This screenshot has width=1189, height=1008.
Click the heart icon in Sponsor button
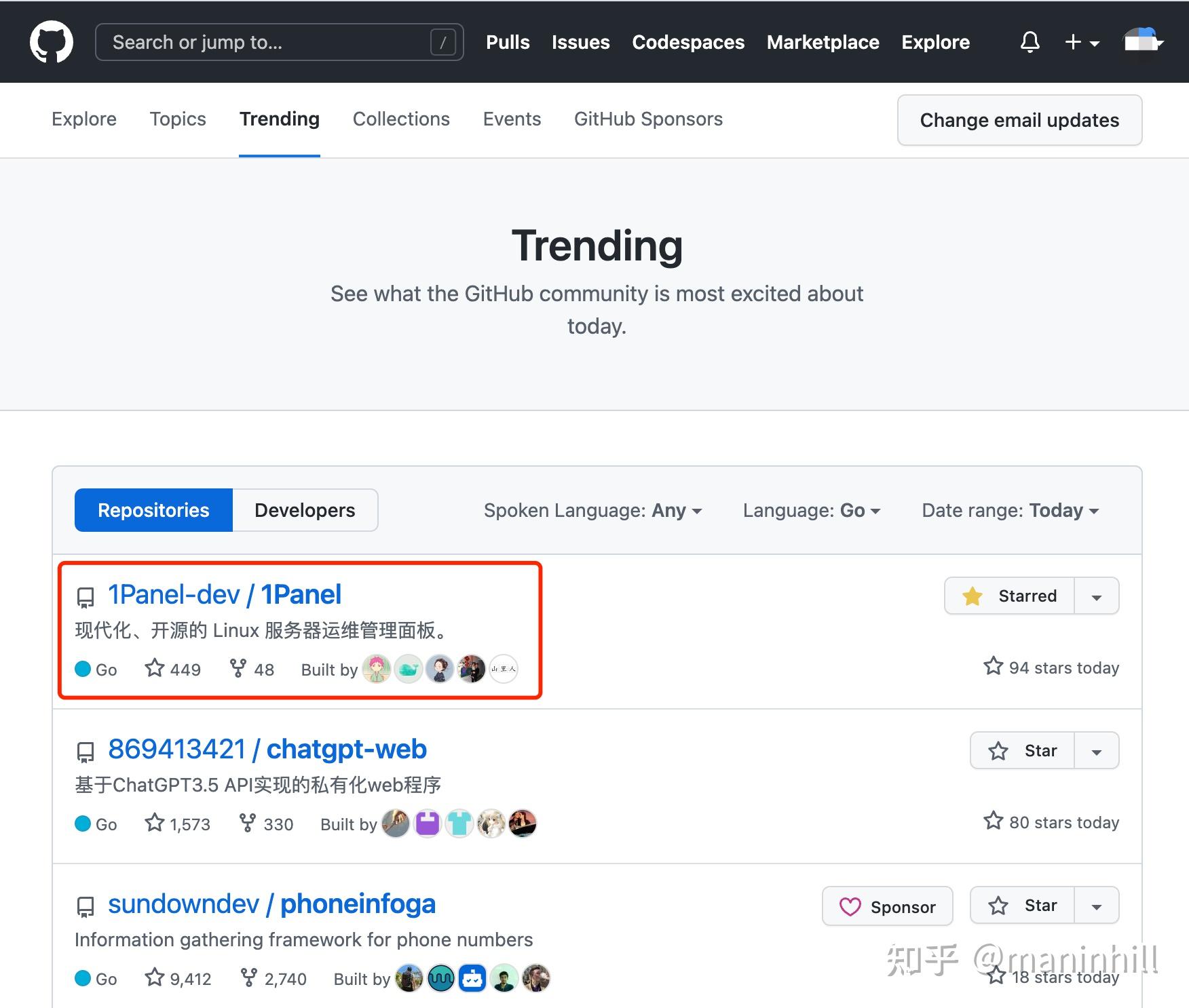[x=851, y=906]
